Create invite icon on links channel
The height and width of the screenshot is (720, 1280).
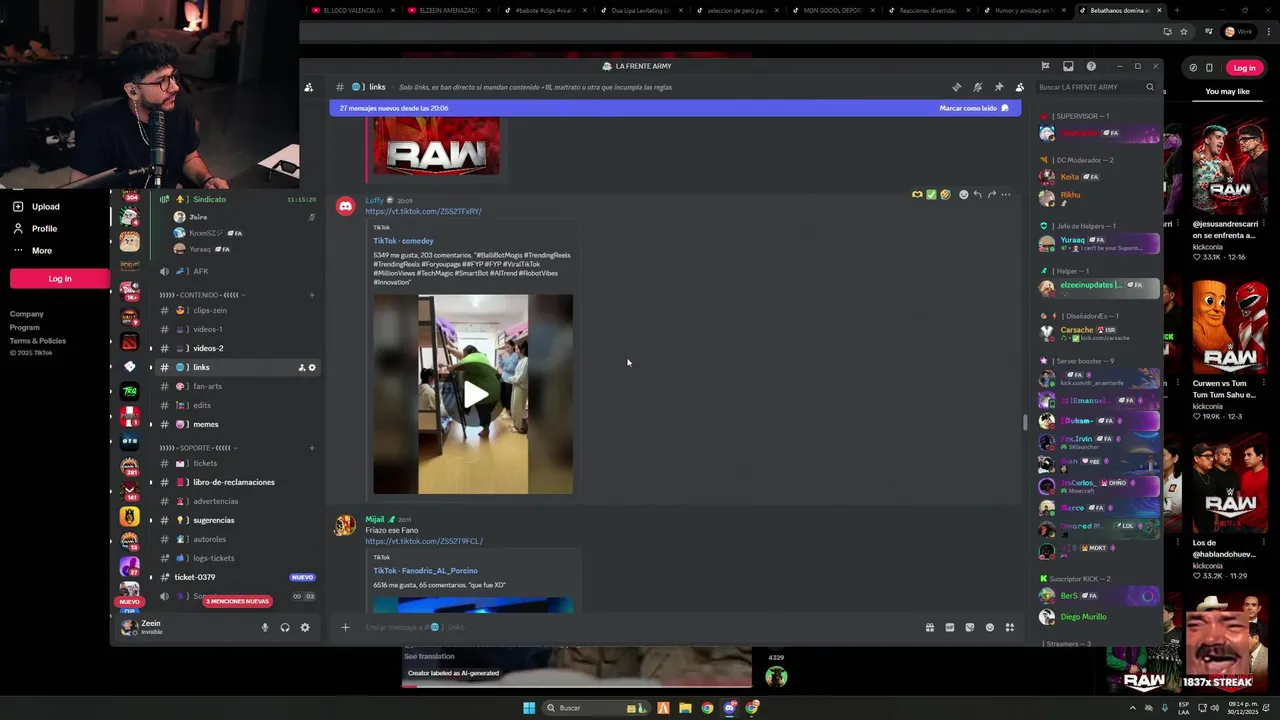tap(301, 368)
